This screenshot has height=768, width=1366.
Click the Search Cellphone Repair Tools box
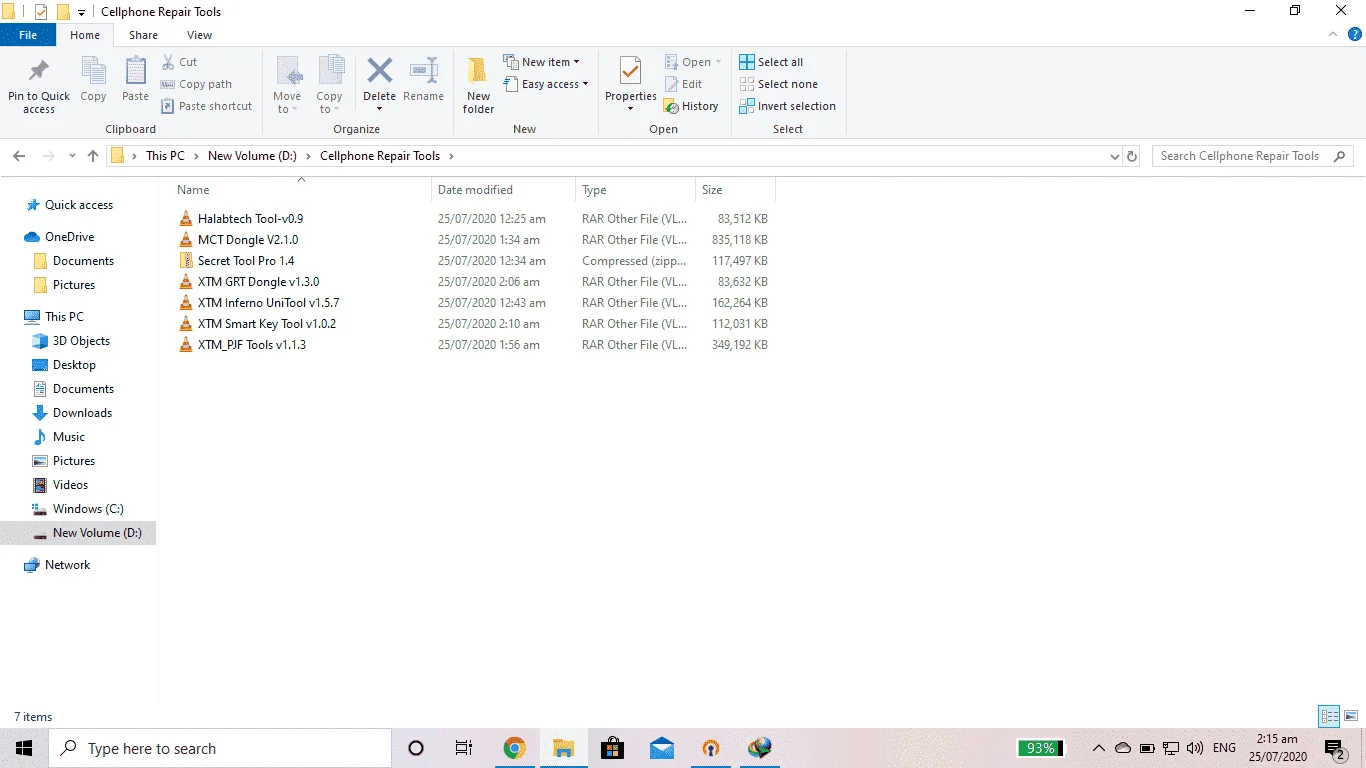pos(1252,156)
